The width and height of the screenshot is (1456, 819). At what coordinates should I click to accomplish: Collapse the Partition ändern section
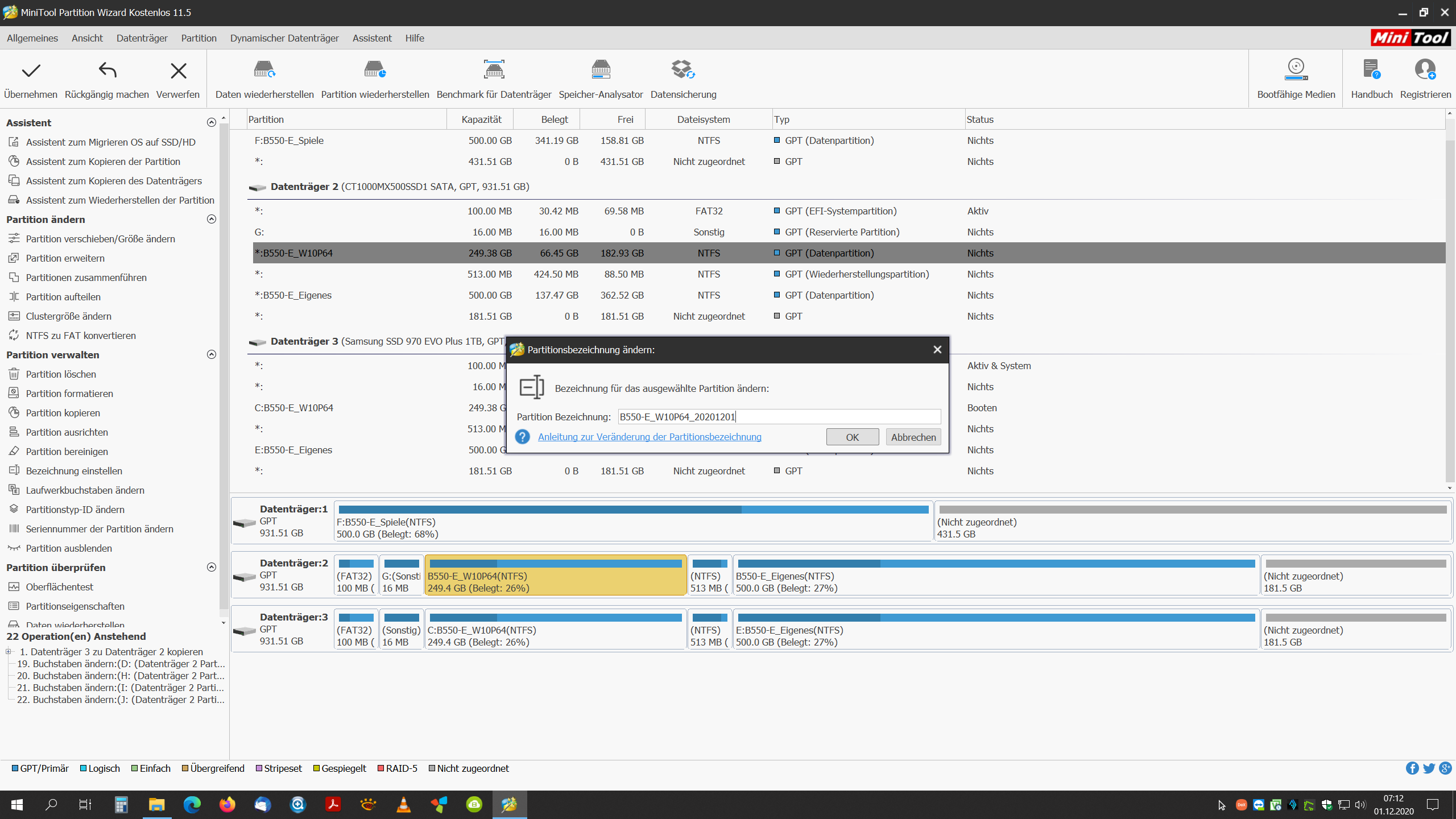click(x=212, y=219)
